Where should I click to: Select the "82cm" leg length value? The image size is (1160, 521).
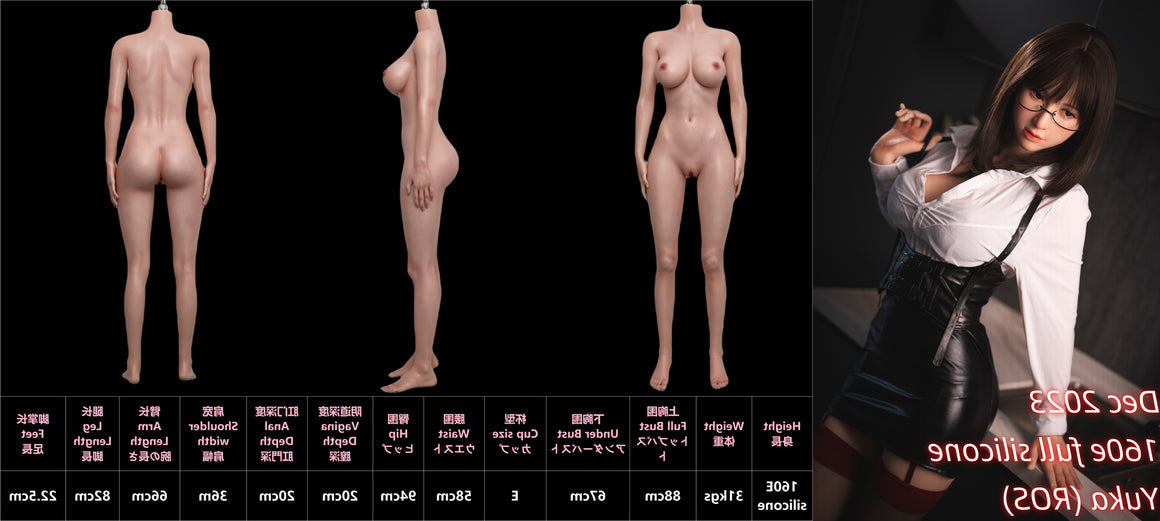pyautogui.click(x=92, y=495)
